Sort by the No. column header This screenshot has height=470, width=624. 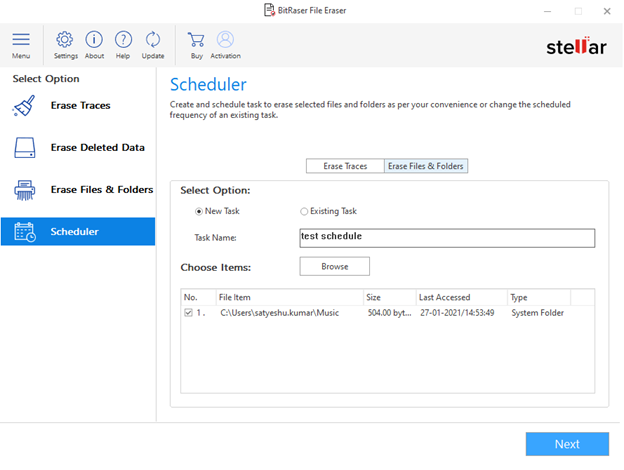[x=198, y=297]
